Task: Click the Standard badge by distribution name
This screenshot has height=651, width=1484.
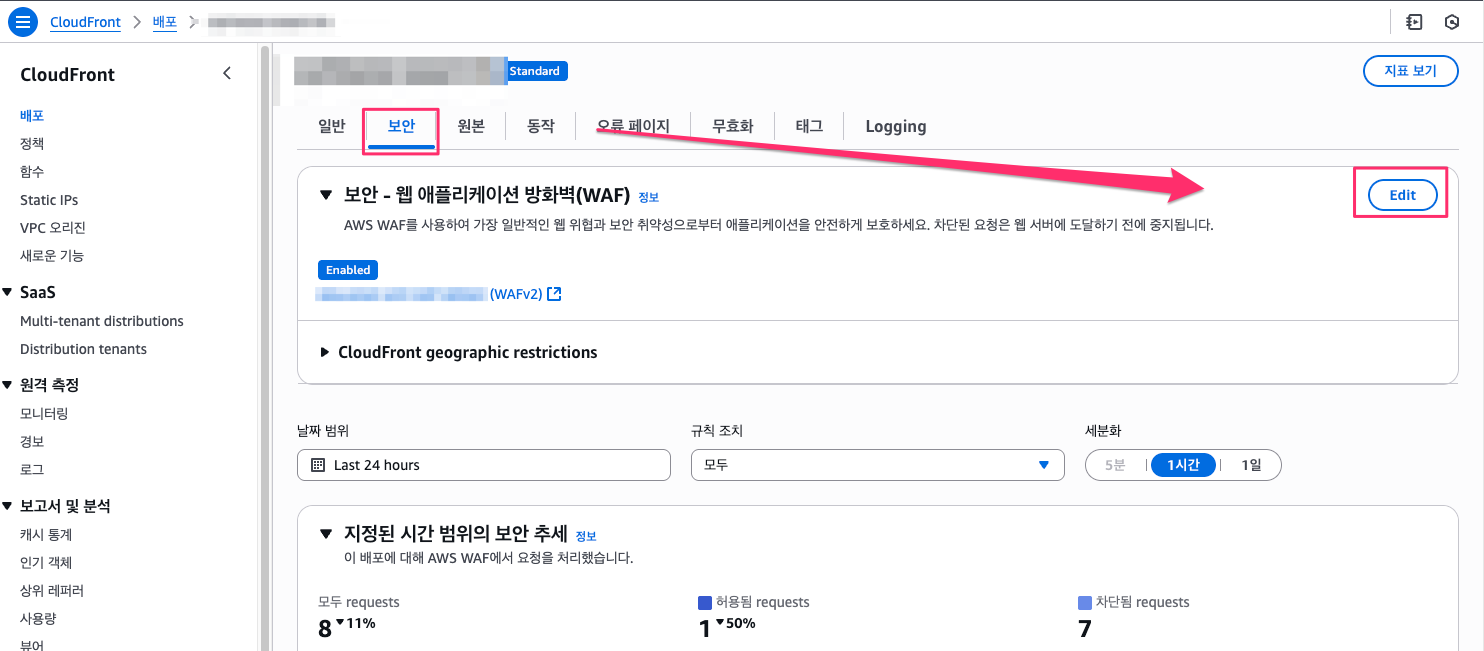Action: tap(535, 71)
